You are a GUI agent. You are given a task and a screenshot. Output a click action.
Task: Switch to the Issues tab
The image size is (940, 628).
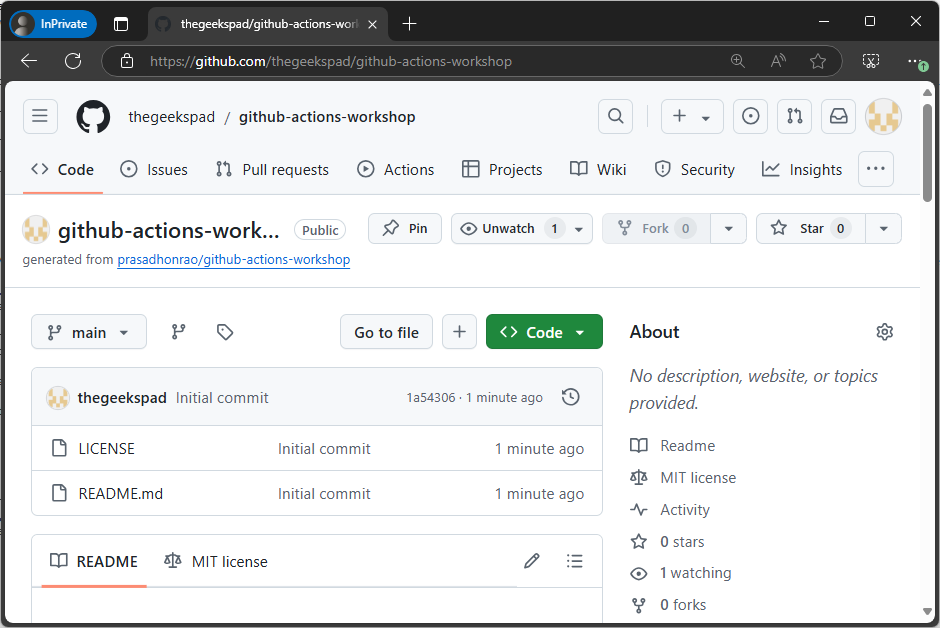(154, 170)
